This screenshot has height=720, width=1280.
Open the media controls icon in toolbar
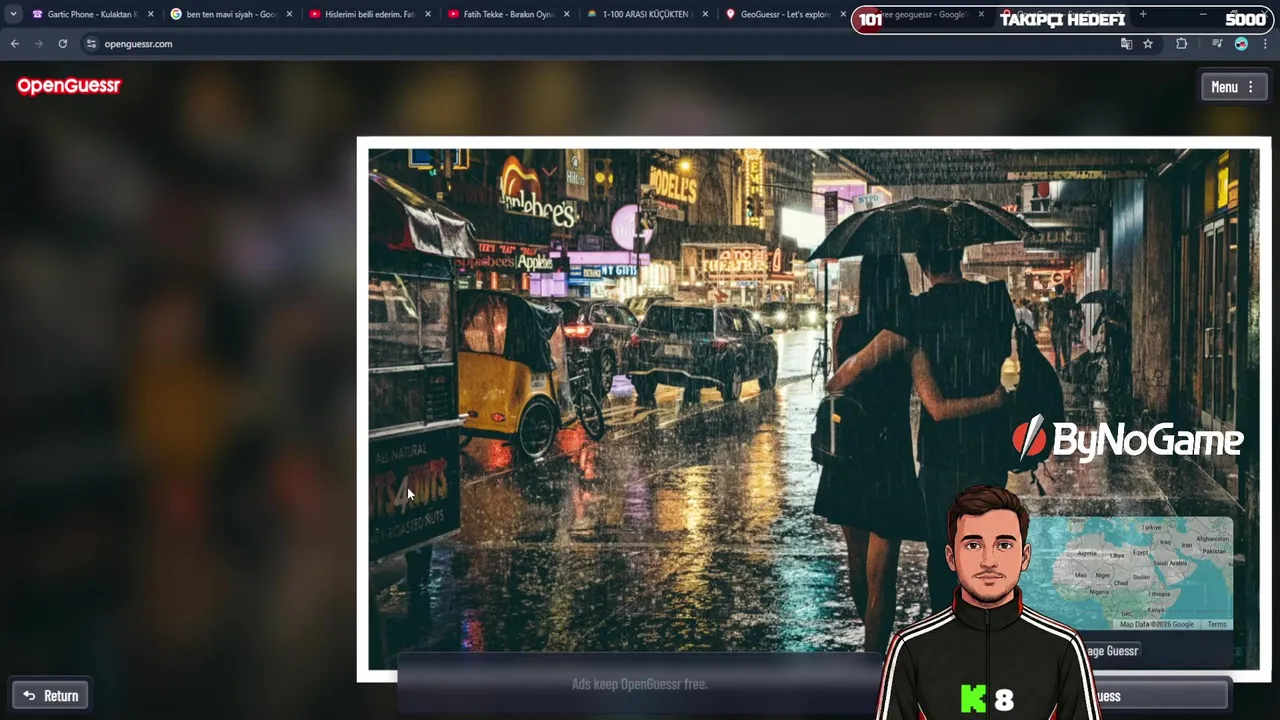[1217, 44]
